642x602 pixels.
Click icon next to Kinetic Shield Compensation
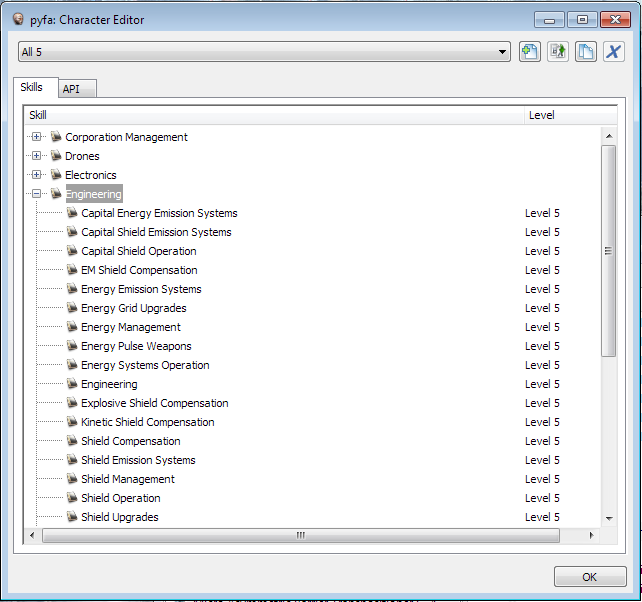(72, 421)
